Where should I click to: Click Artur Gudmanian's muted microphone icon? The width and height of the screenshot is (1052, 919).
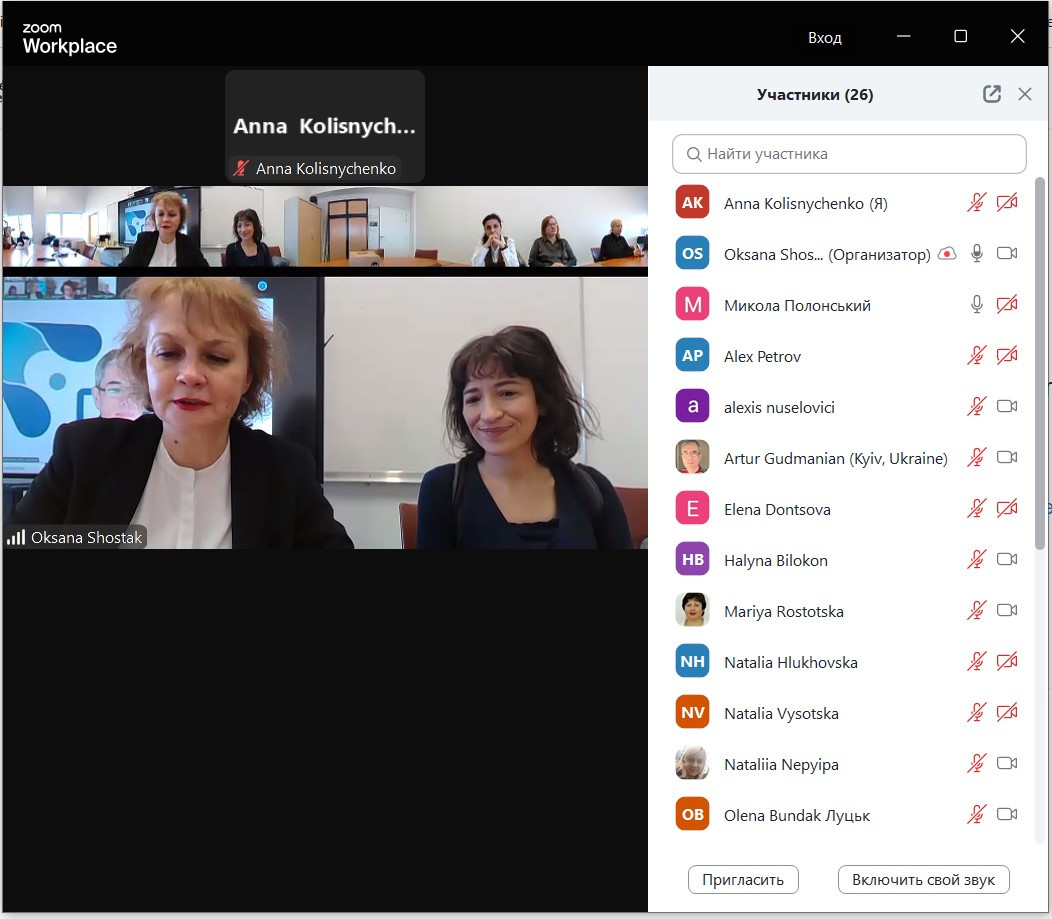pos(976,457)
